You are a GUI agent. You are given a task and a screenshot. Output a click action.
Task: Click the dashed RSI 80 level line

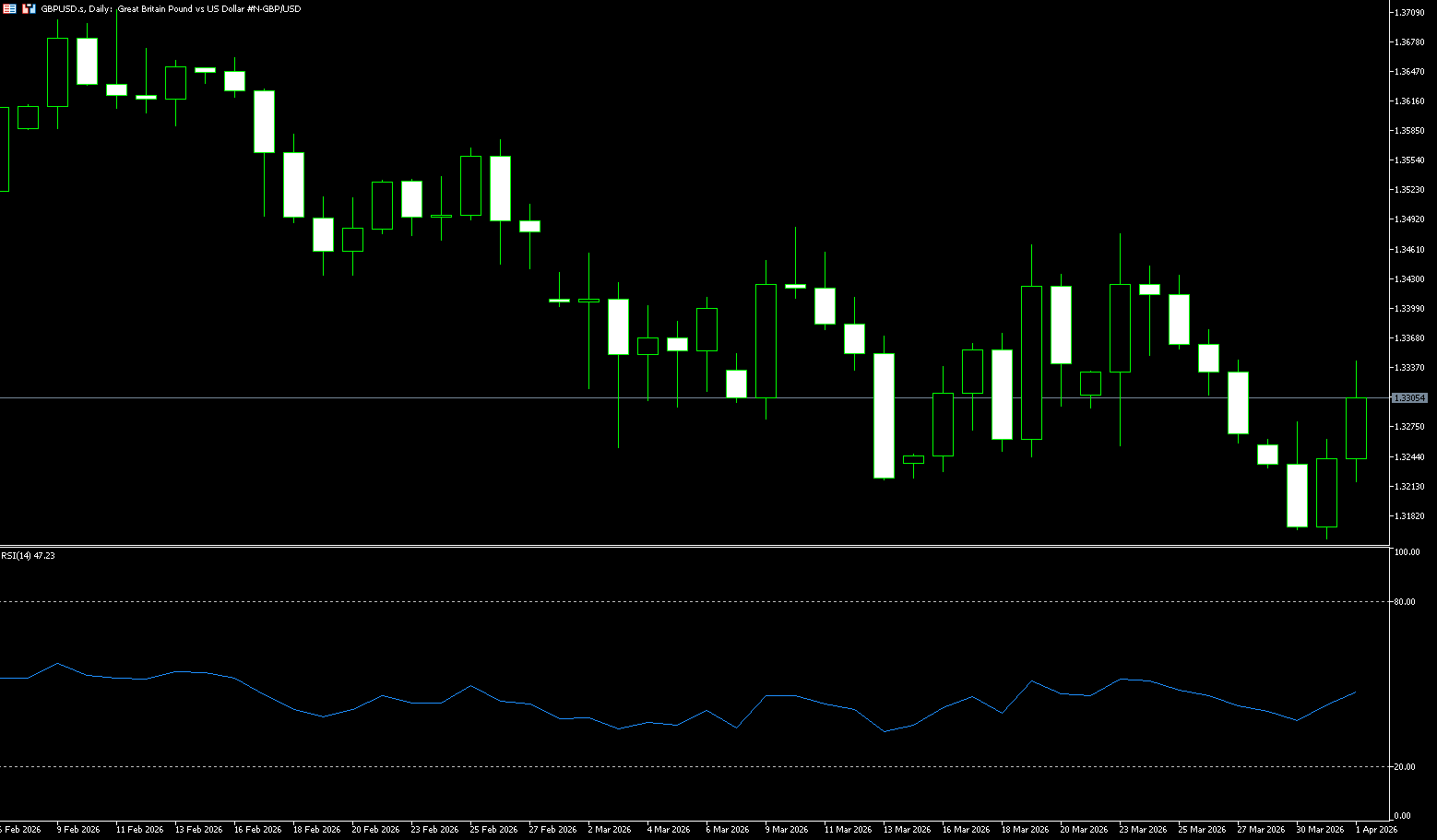point(646,602)
